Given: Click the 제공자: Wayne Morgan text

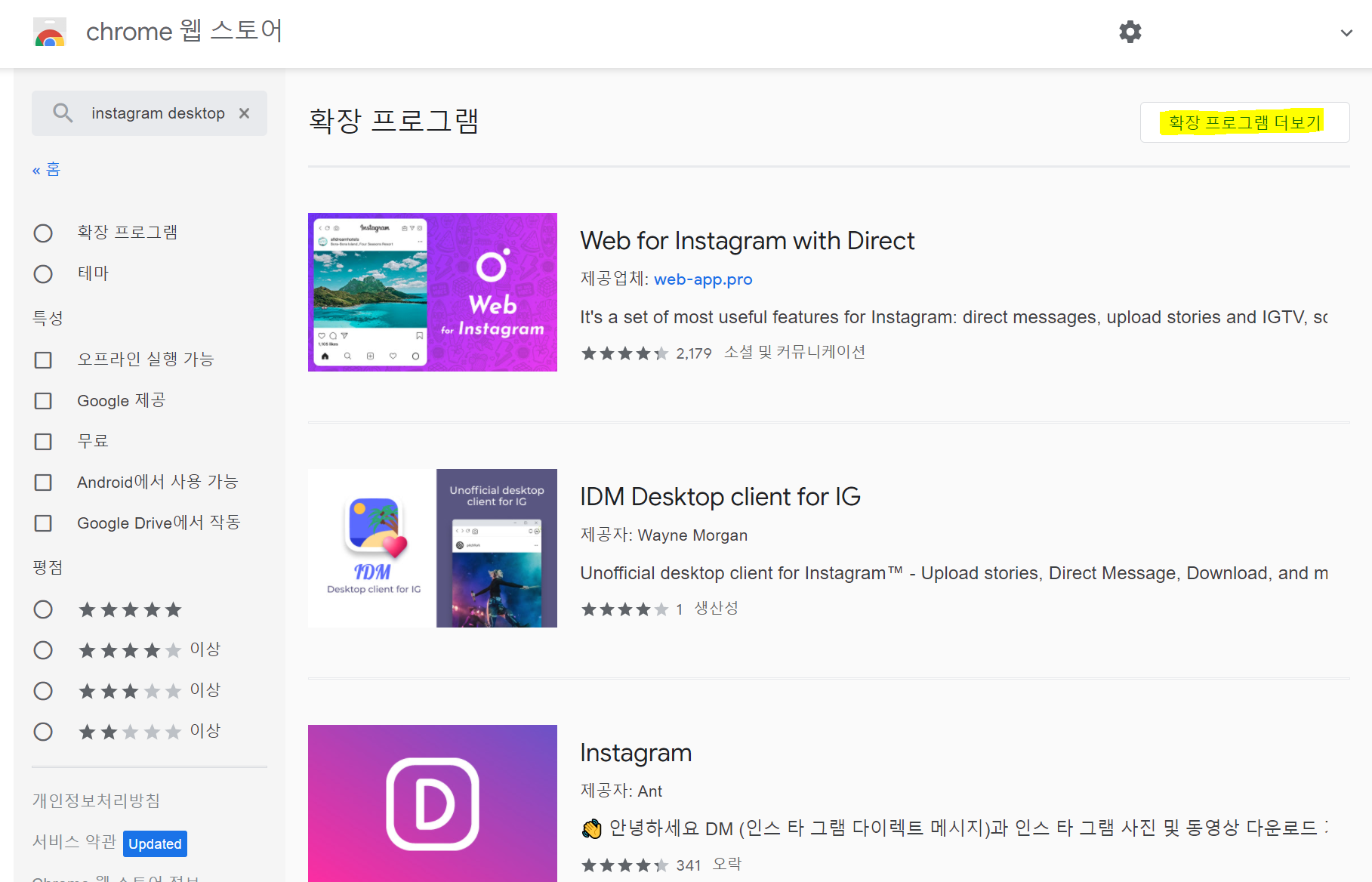Looking at the screenshot, I should point(664,535).
